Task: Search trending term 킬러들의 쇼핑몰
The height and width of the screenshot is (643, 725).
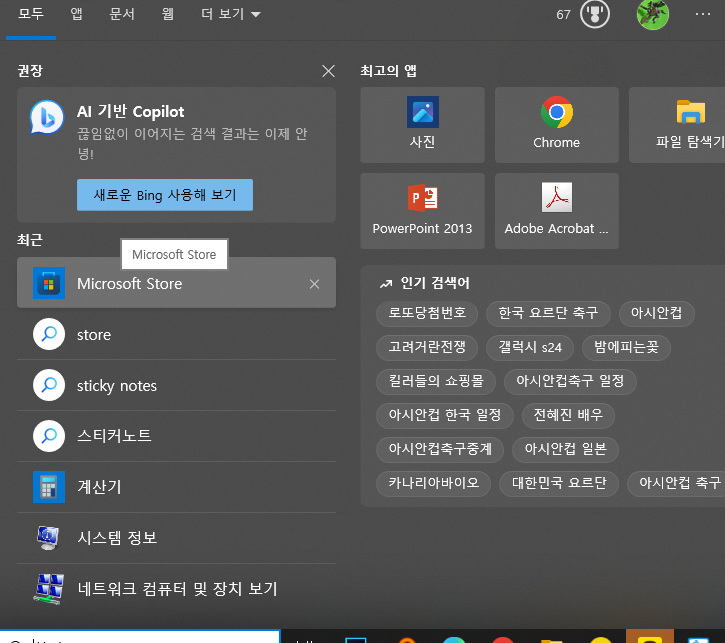Action: pos(436,381)
